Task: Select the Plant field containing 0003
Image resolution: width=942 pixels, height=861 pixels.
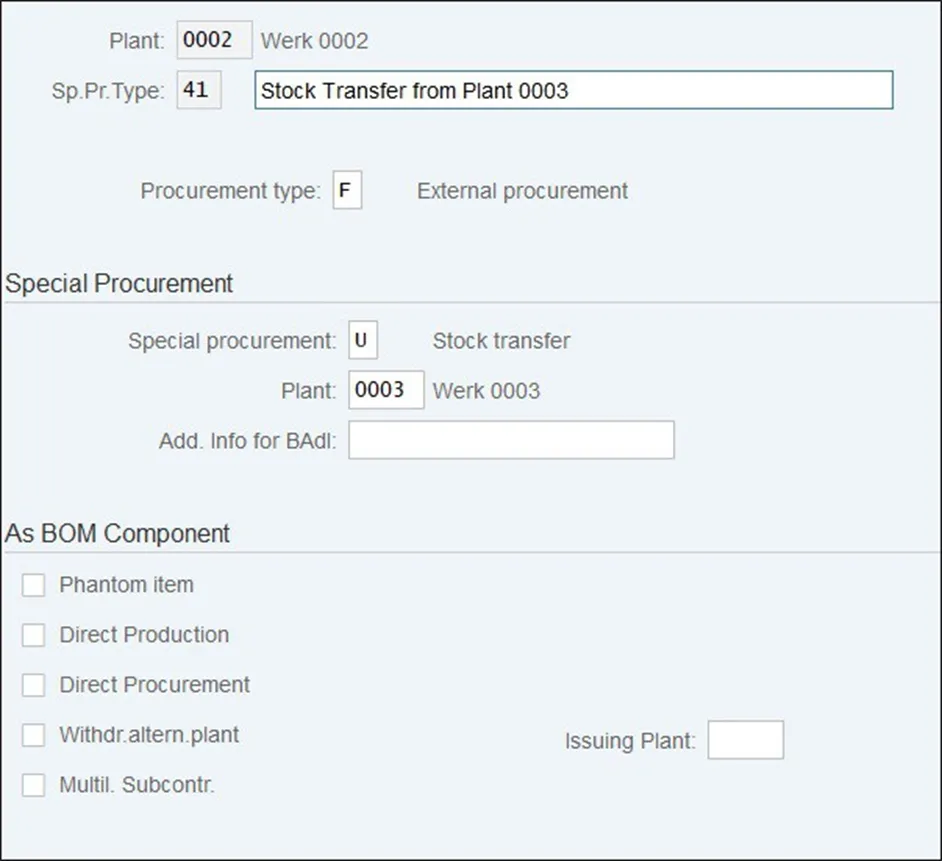Action: [386, 390]
